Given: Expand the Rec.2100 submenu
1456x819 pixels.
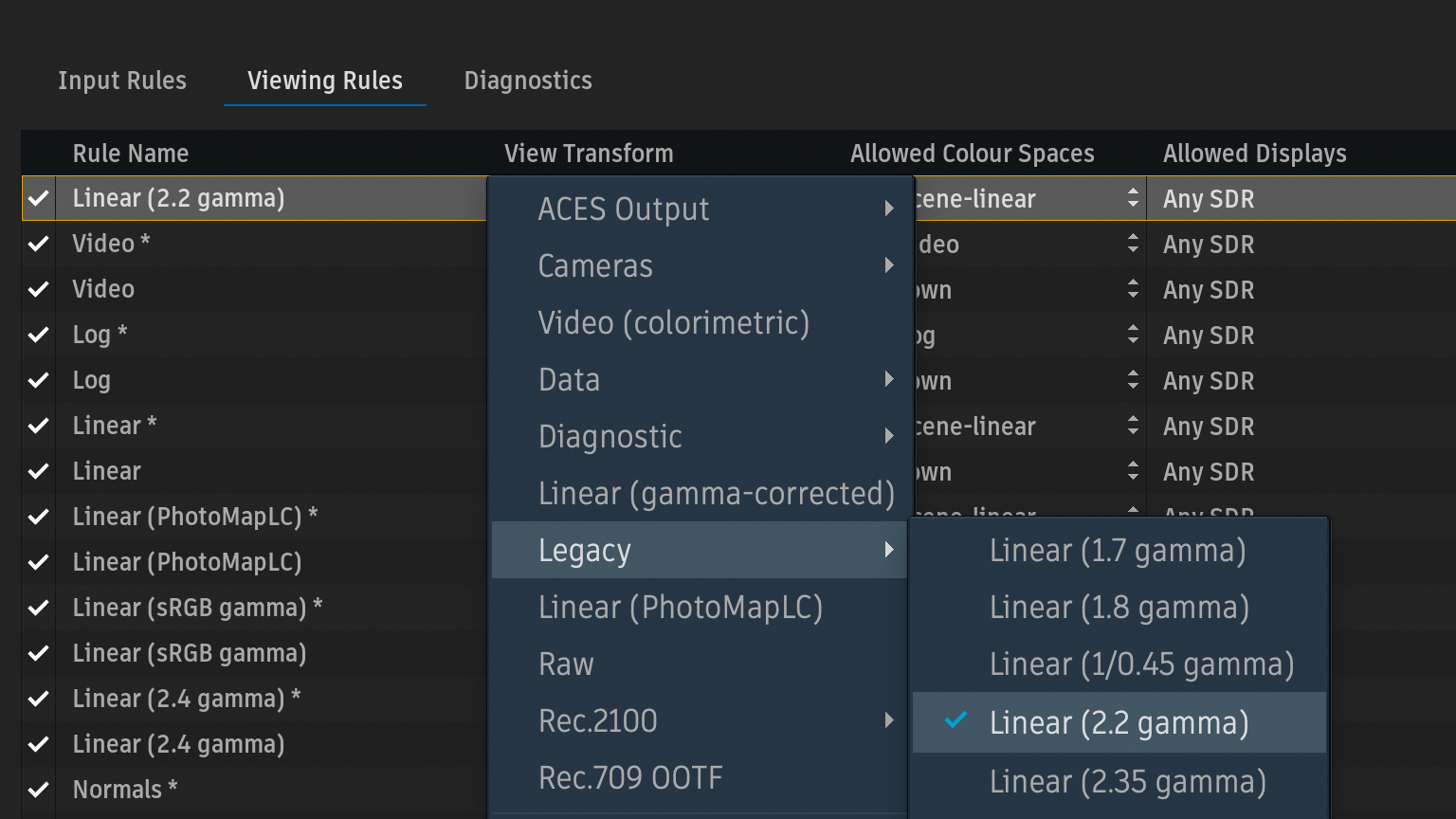Looking at the screenshot, I should [x=888, y=720].
